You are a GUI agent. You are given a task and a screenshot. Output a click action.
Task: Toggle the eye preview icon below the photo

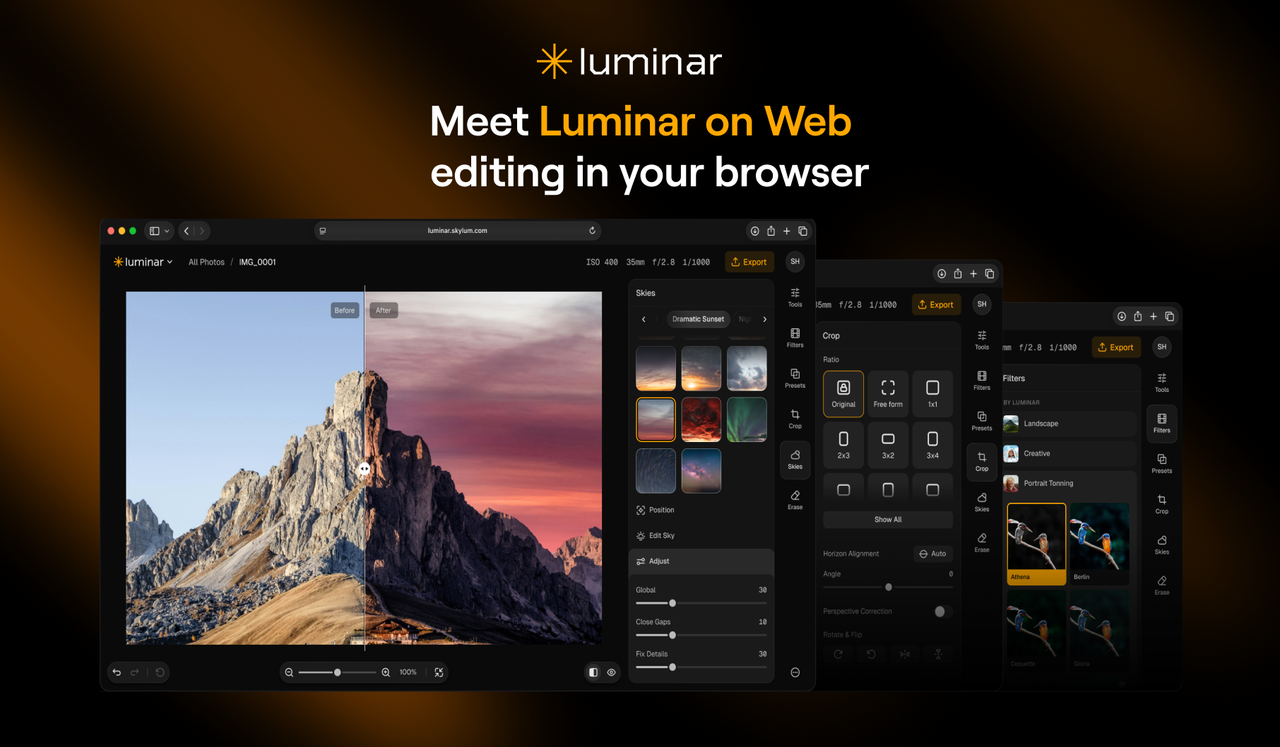tap(611, 673)
